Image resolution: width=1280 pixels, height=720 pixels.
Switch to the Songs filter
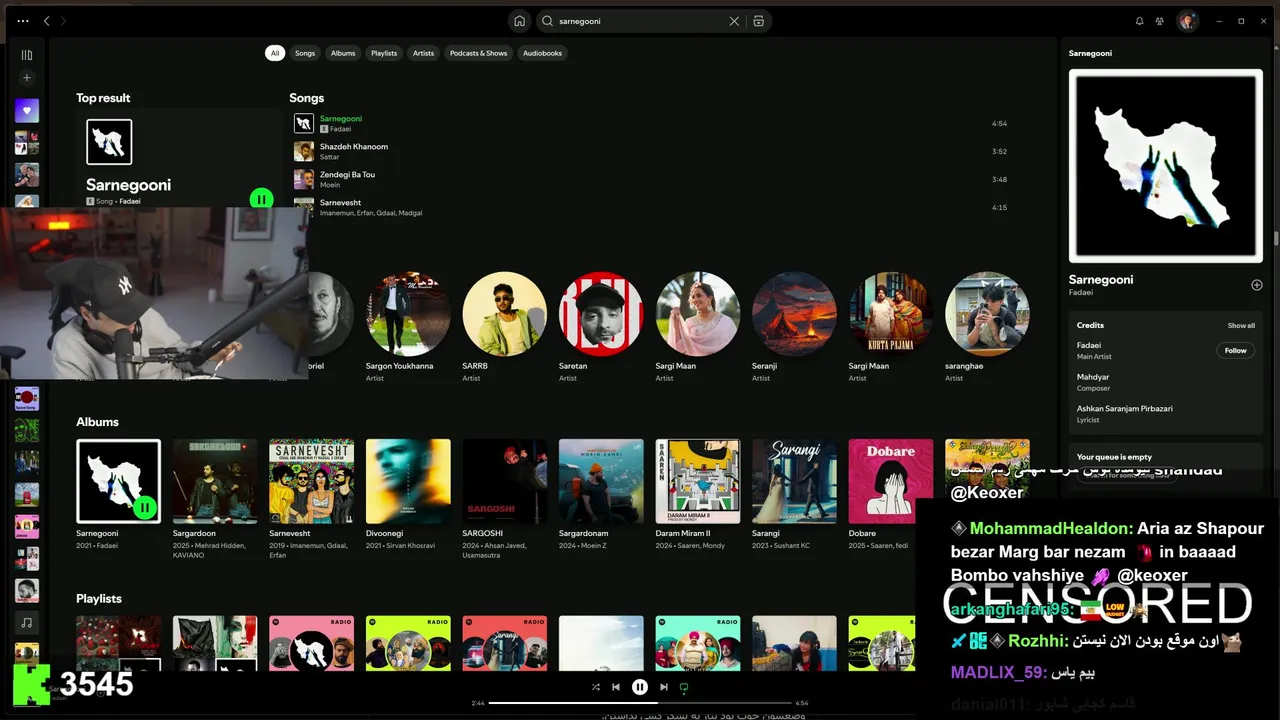click(x=305, y=53)
